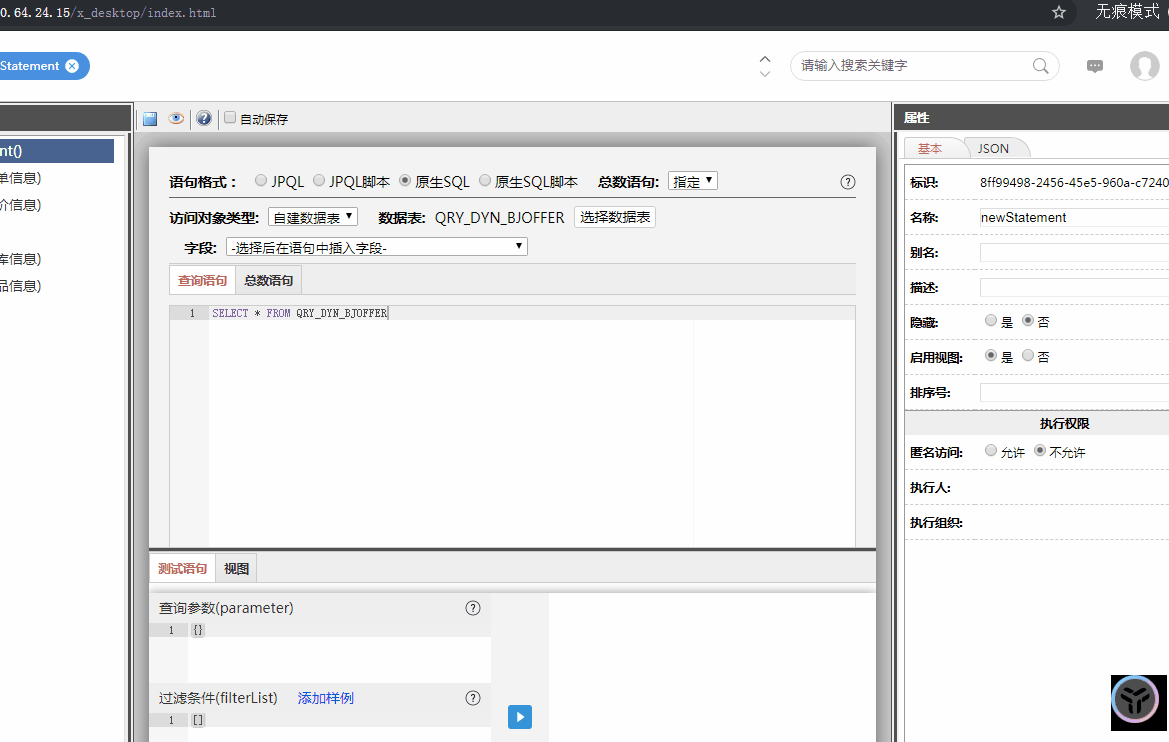
Task: Open the 自建数据表 object type dropdown
Action: pyautogui.click(x=312, y=217)
